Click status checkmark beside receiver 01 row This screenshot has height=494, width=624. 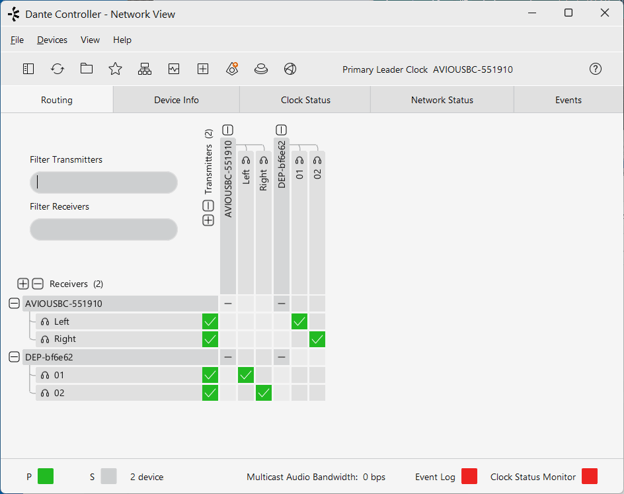point(210,375)
